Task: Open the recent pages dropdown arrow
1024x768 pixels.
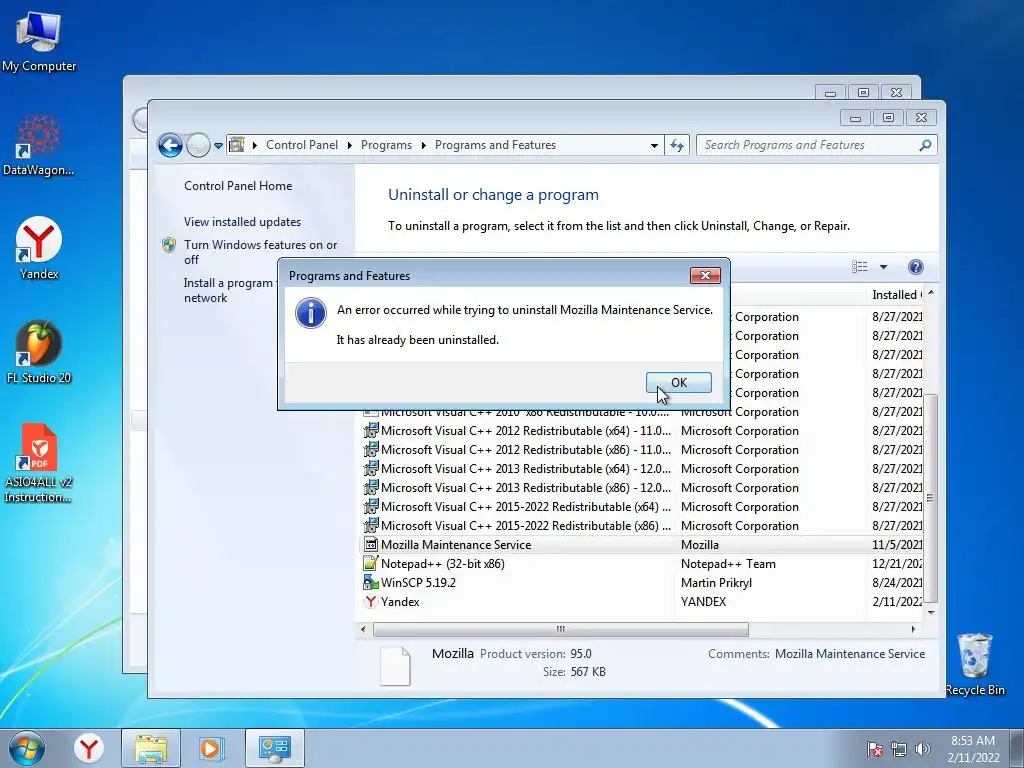Action: 218,146
